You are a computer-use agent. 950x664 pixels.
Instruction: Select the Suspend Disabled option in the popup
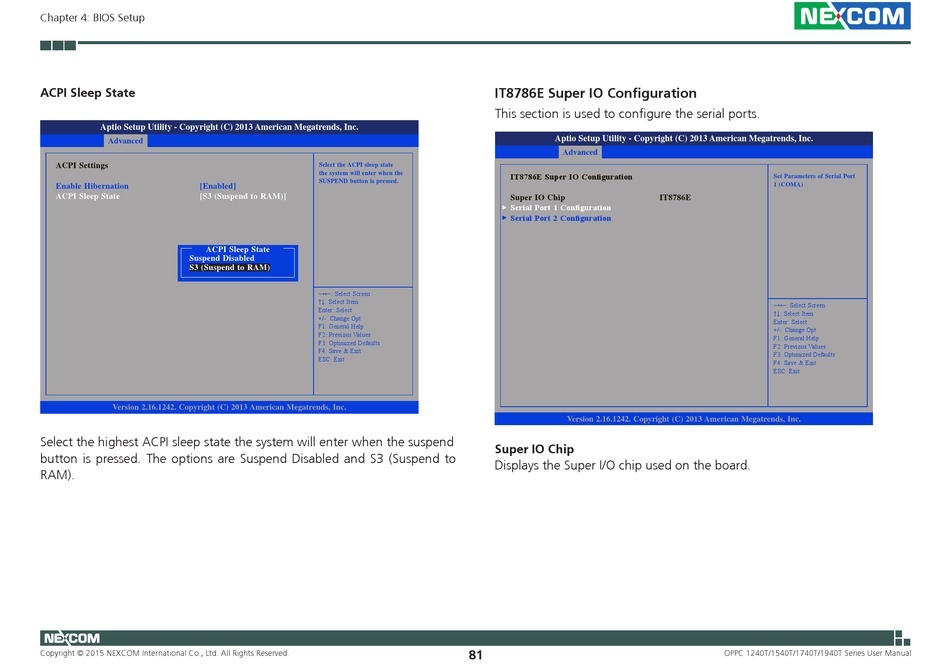[x=222, y=258]
